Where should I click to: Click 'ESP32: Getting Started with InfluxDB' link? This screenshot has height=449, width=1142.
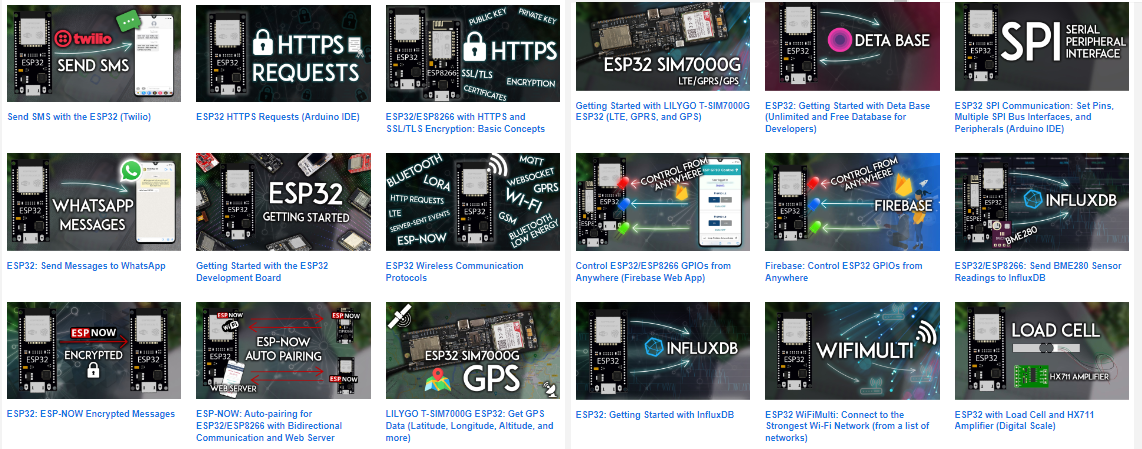[654, 415]
